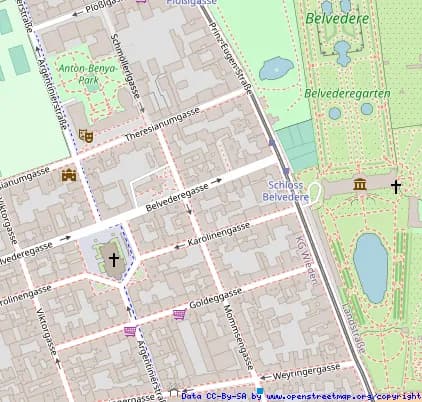The width and height of the screenshot is (422, 402).
Task: Click the 'KG Wieden' district label
Action: click(x=306, y=260)
